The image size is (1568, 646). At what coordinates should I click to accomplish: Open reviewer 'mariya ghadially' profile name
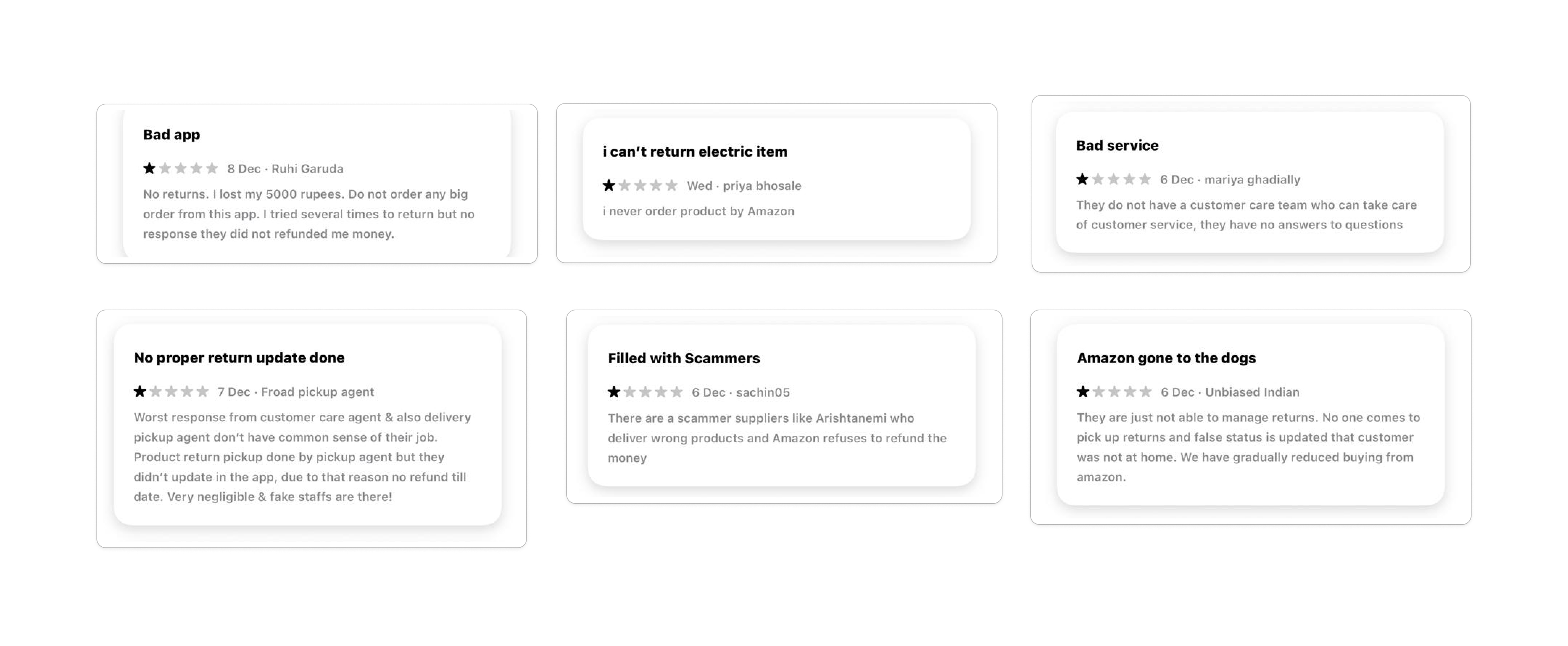click(x=1252, y=179)
